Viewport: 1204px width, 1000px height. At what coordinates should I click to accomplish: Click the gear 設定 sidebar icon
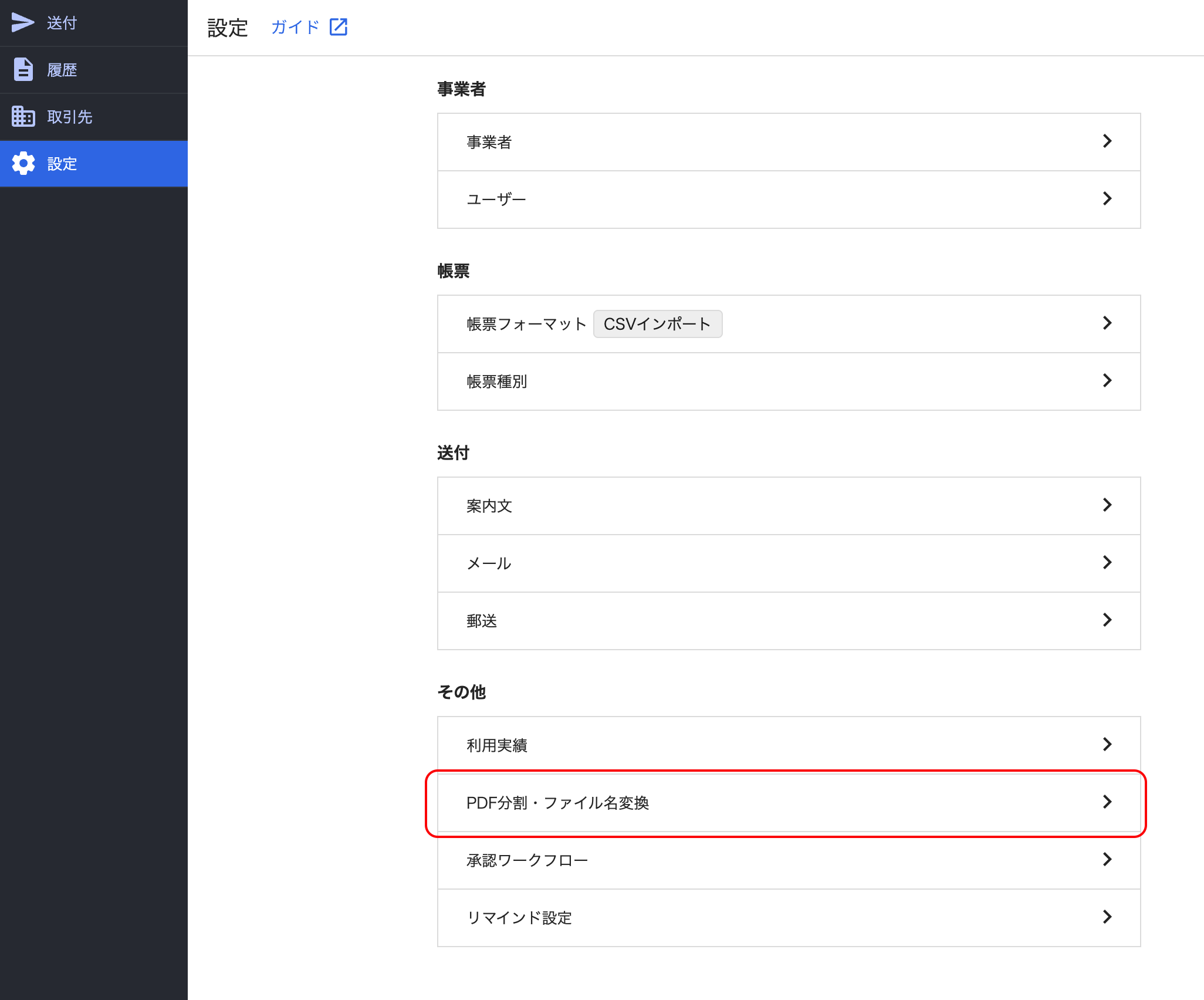pyautogui.click(x=23, y=163)
